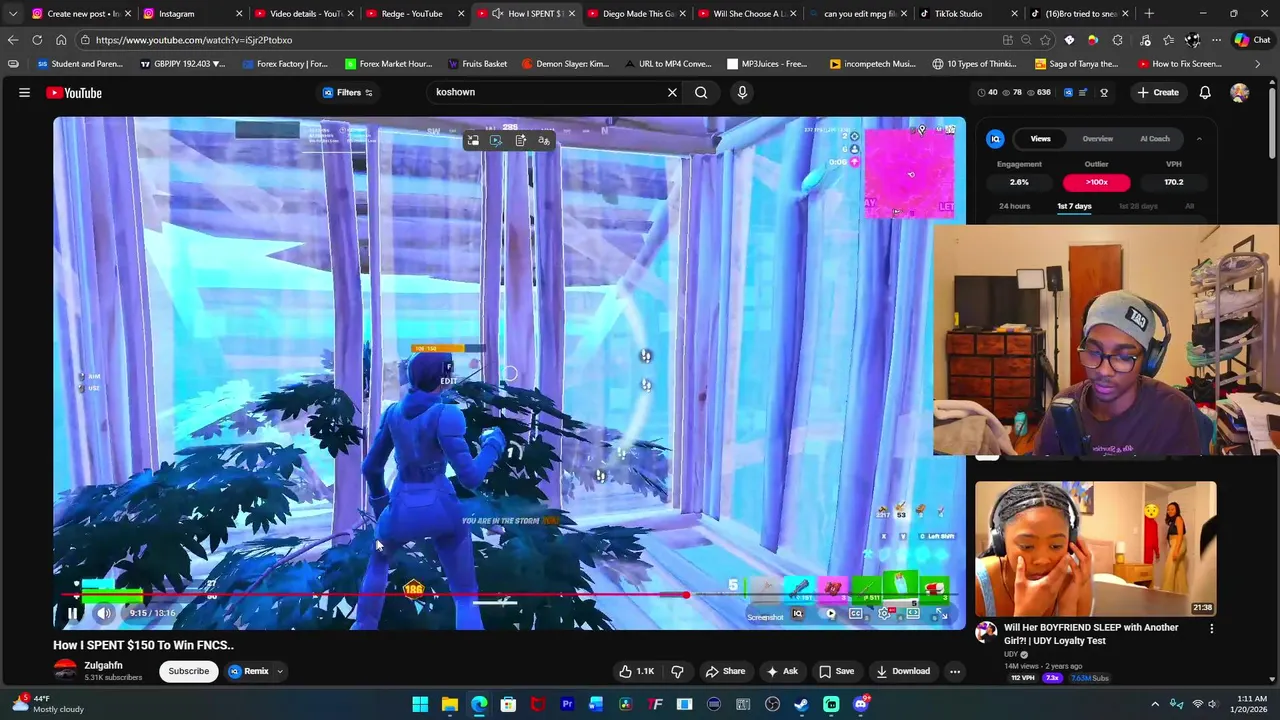
Task: Refresh the browser page
Action: [x=37, y=40]
